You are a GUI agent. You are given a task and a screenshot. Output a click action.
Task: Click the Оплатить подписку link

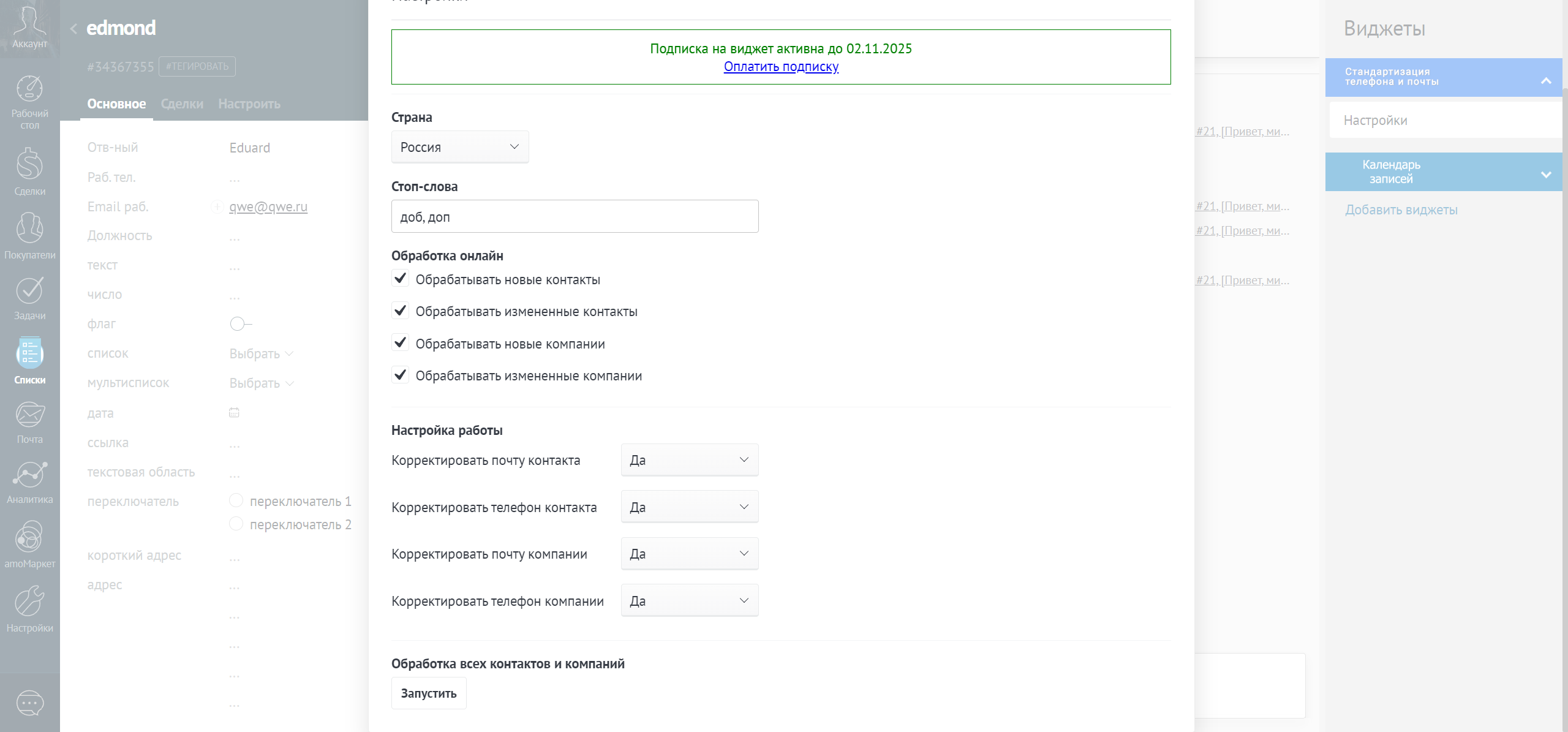pyautogui.click(x=782, y=66)
